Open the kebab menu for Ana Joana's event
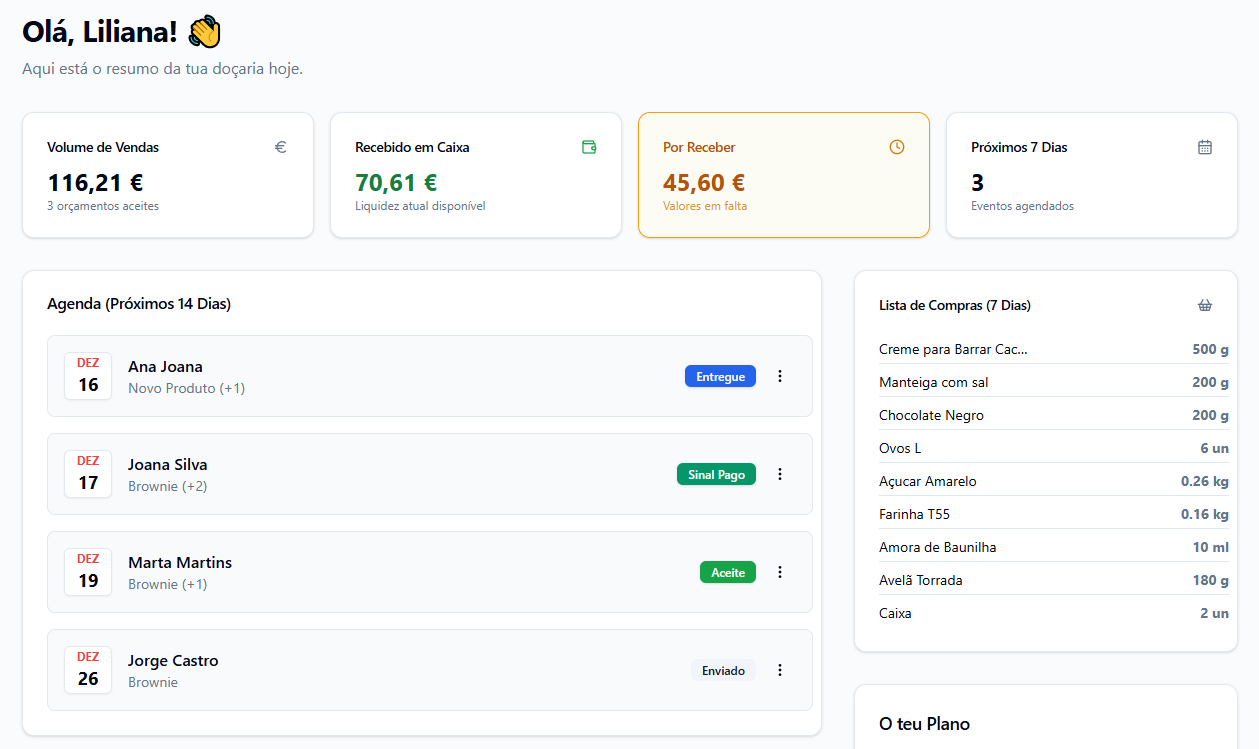The image size is (1259, 749). coord(780,376)
